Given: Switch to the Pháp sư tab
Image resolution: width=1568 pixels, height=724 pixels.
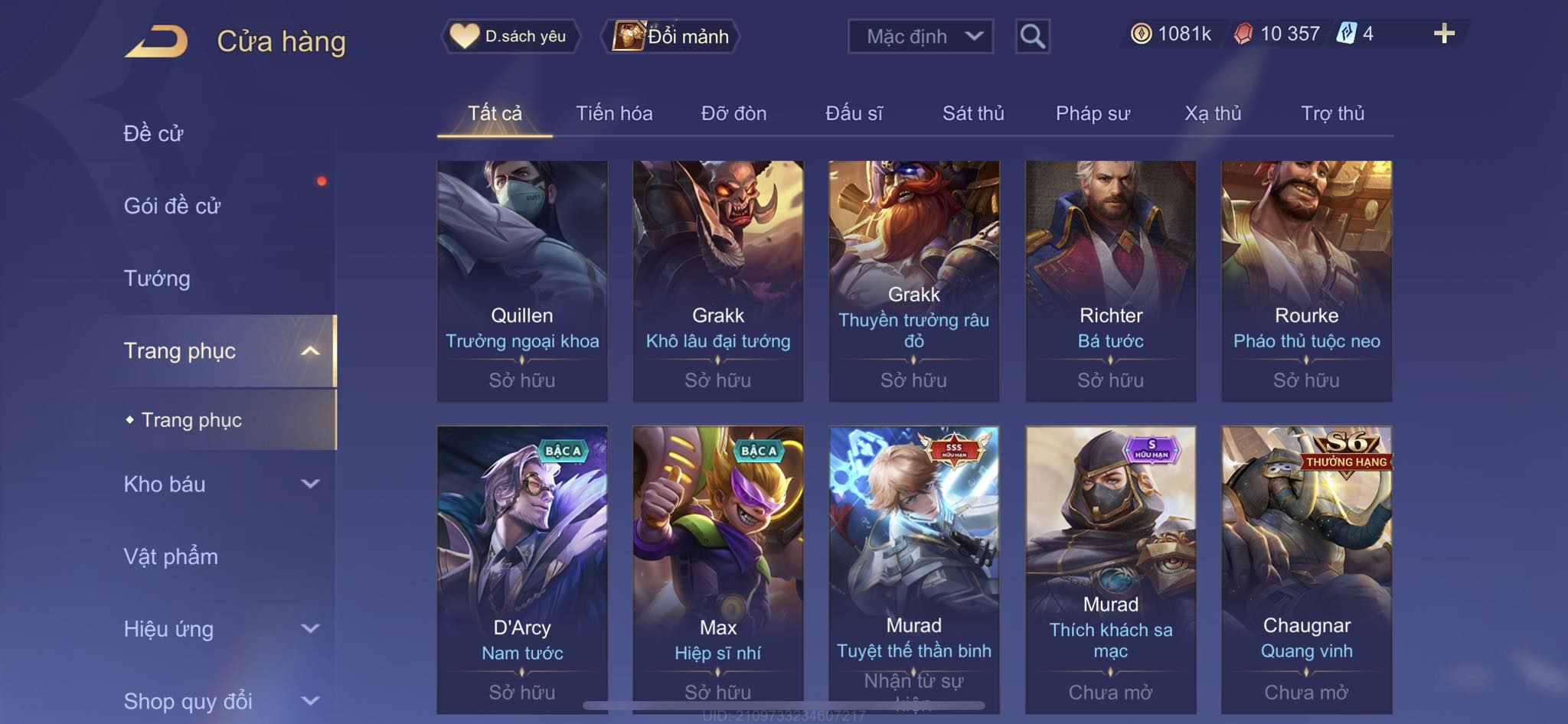Looking at the screenshot, I should 1093,113.
